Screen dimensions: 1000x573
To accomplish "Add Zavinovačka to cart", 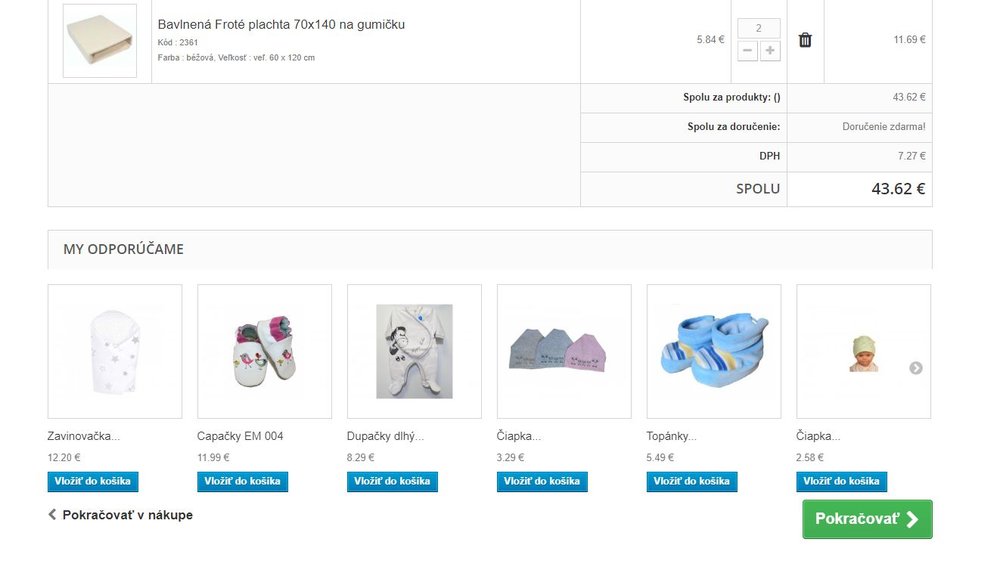I will click(92, 481).
